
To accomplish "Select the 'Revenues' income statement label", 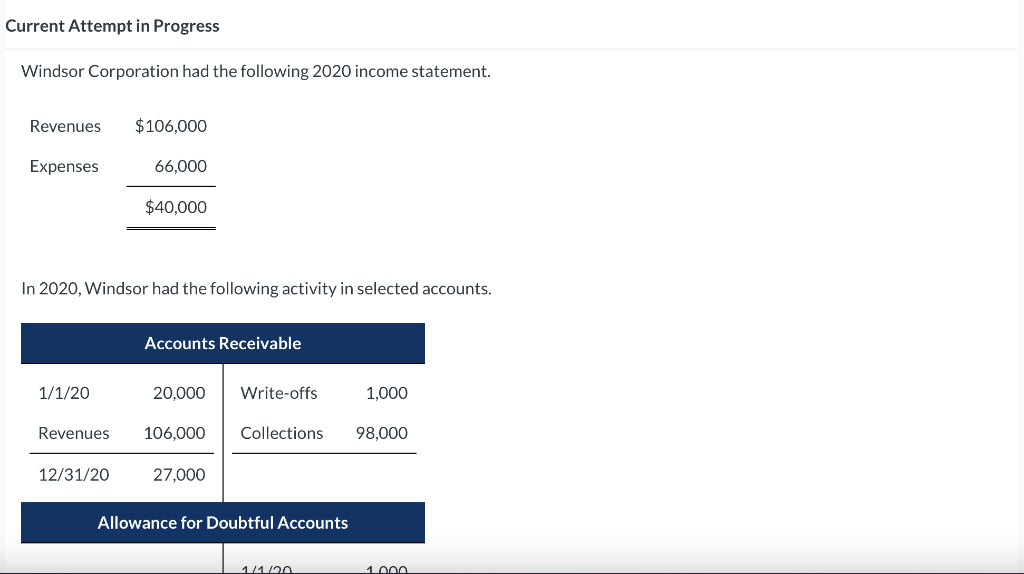I will (65, 126).
